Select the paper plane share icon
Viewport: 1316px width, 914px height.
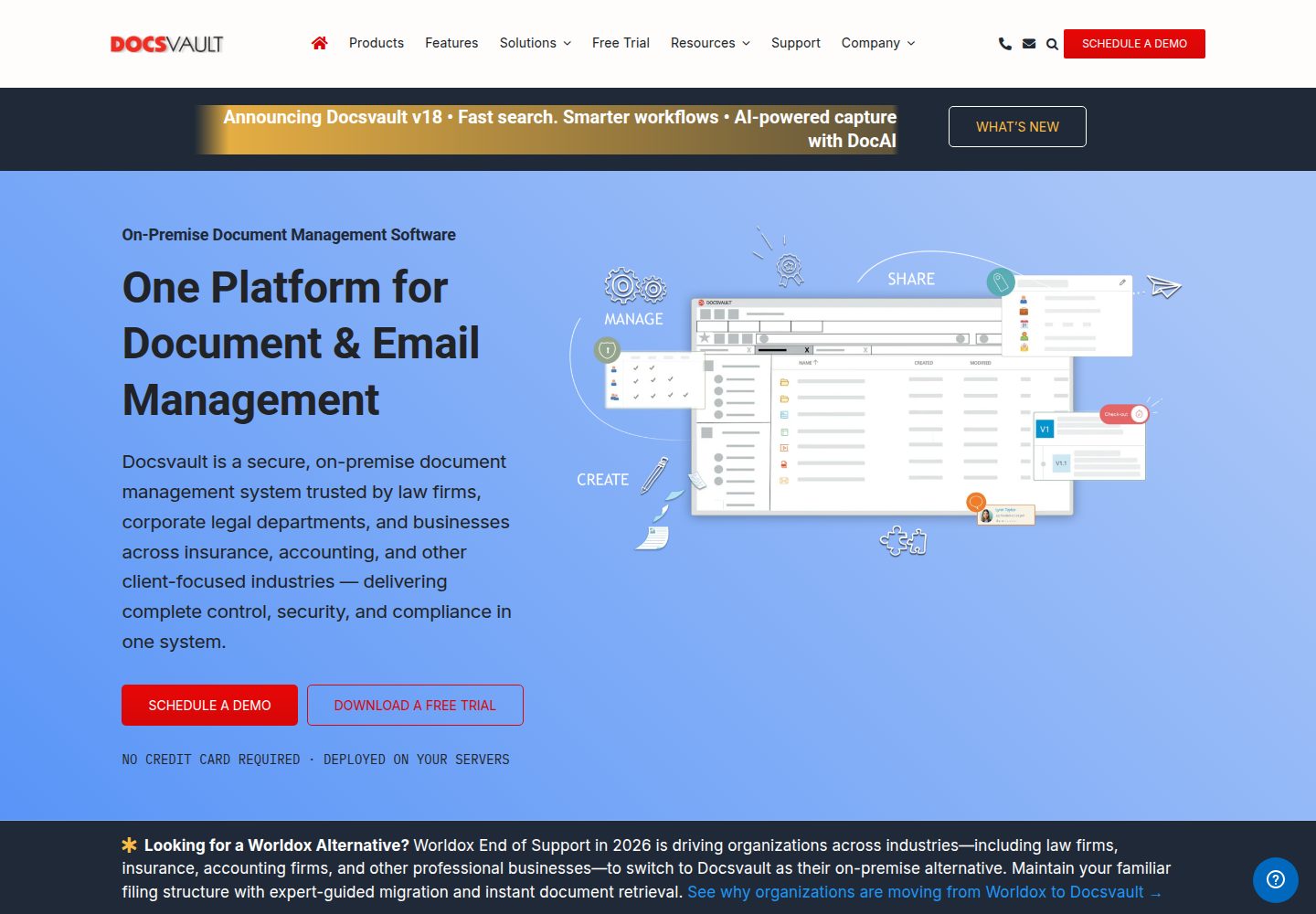tap(1164, 287)
